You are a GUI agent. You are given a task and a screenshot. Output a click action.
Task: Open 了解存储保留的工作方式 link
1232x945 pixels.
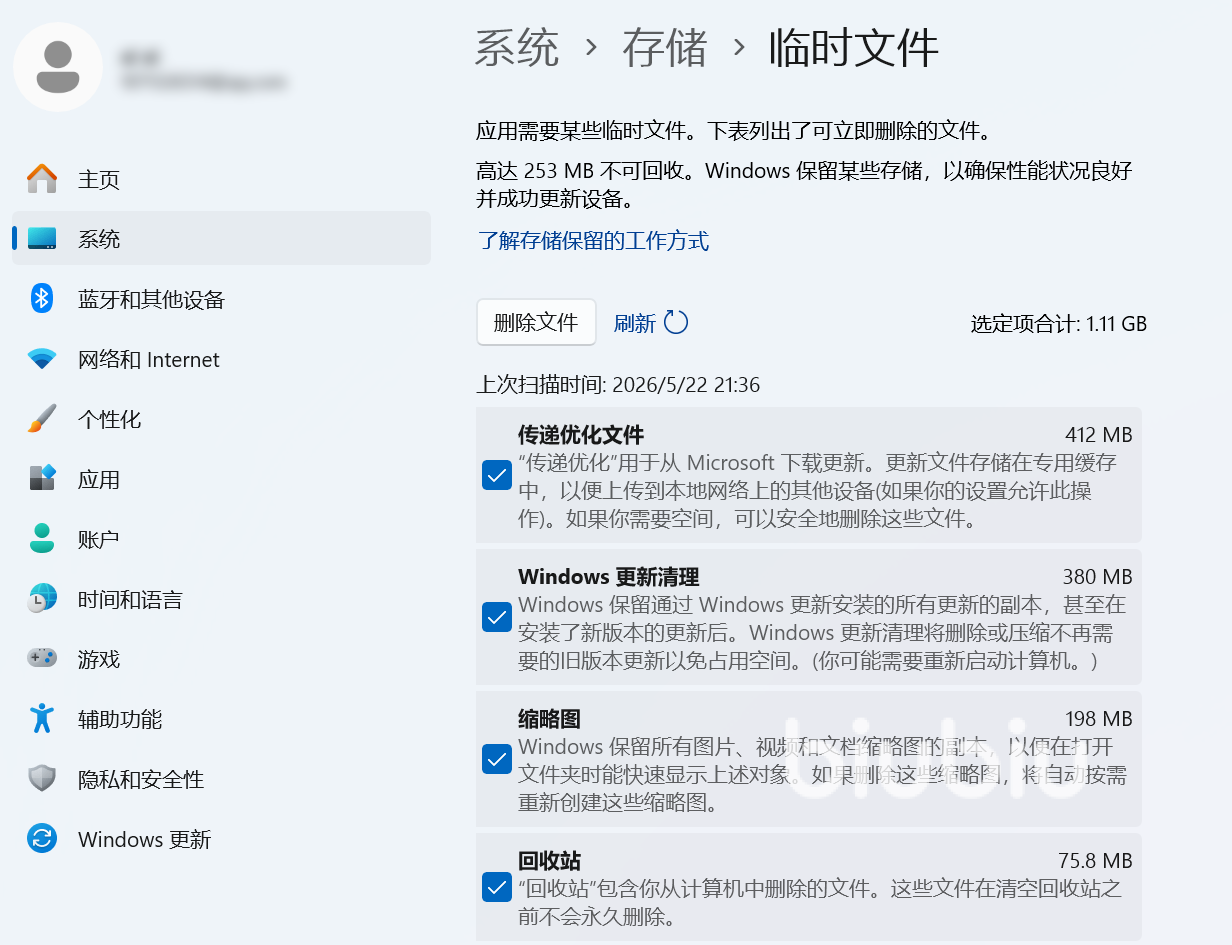(593, 240)
